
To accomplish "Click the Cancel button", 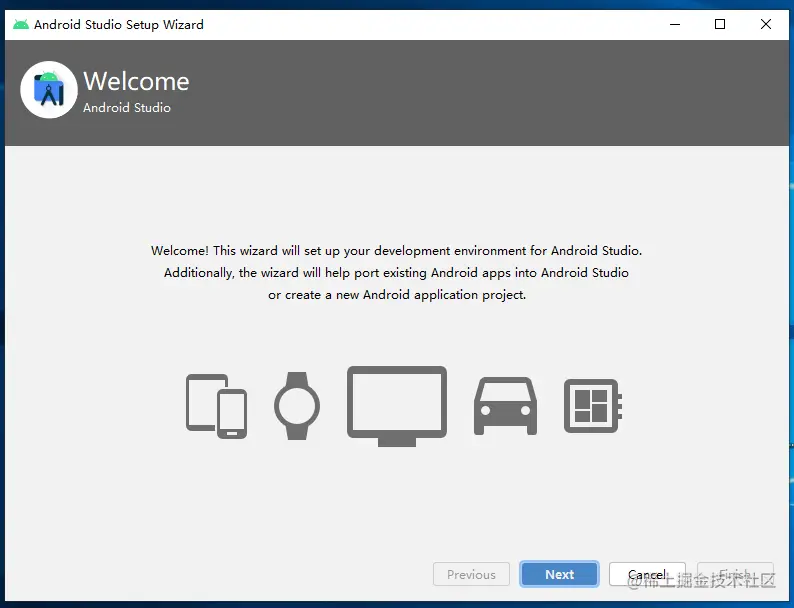I will 647,574.
